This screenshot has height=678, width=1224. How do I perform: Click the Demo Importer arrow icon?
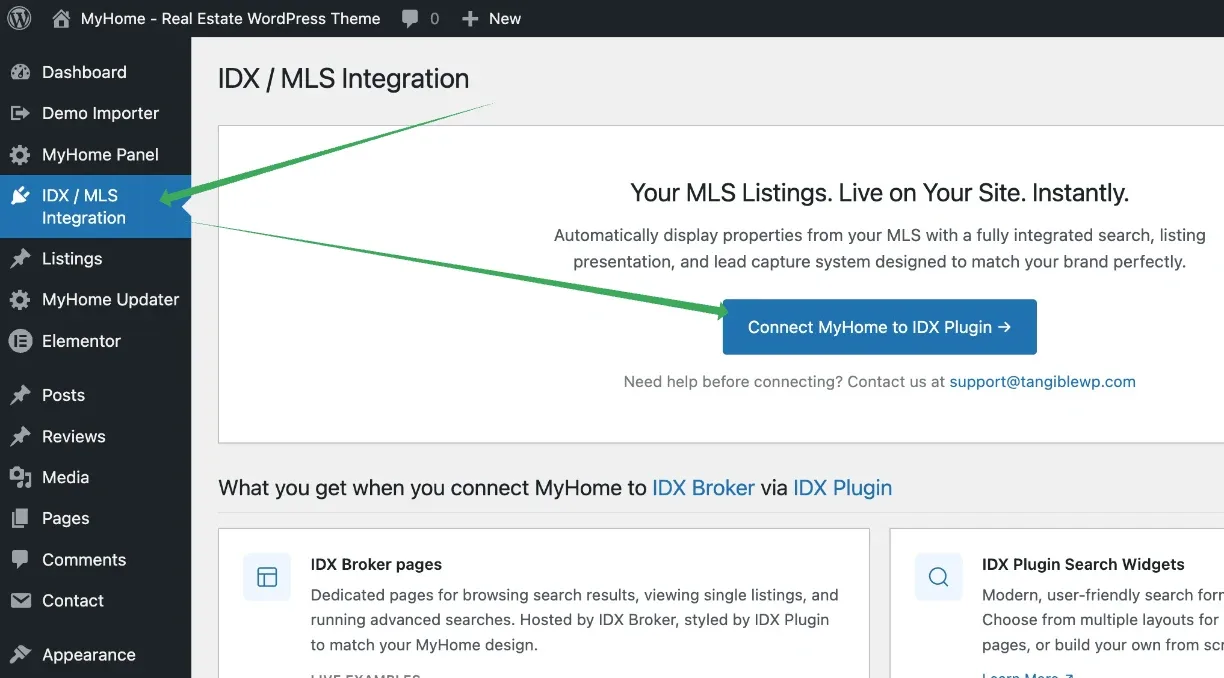pos(20,113)
